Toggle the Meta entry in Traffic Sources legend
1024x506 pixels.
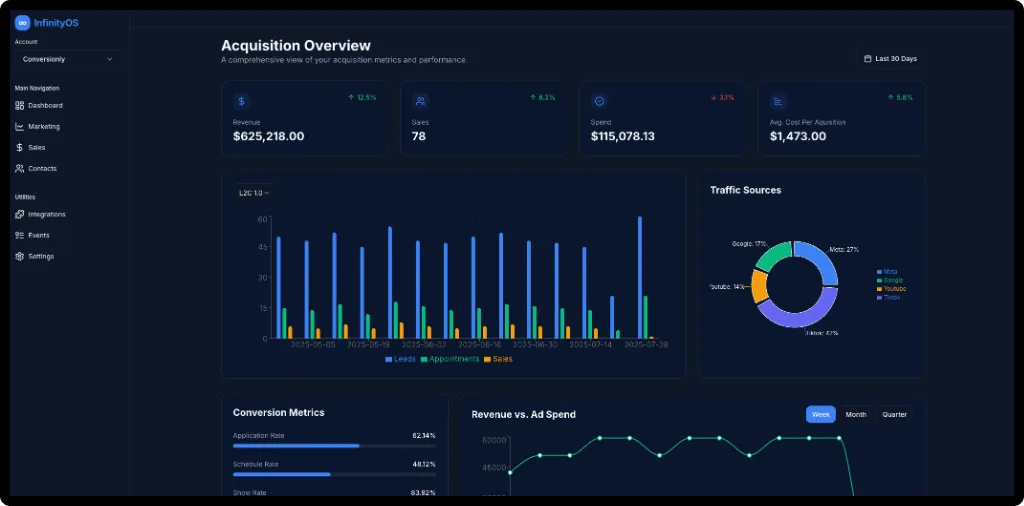tap(889, 271)
